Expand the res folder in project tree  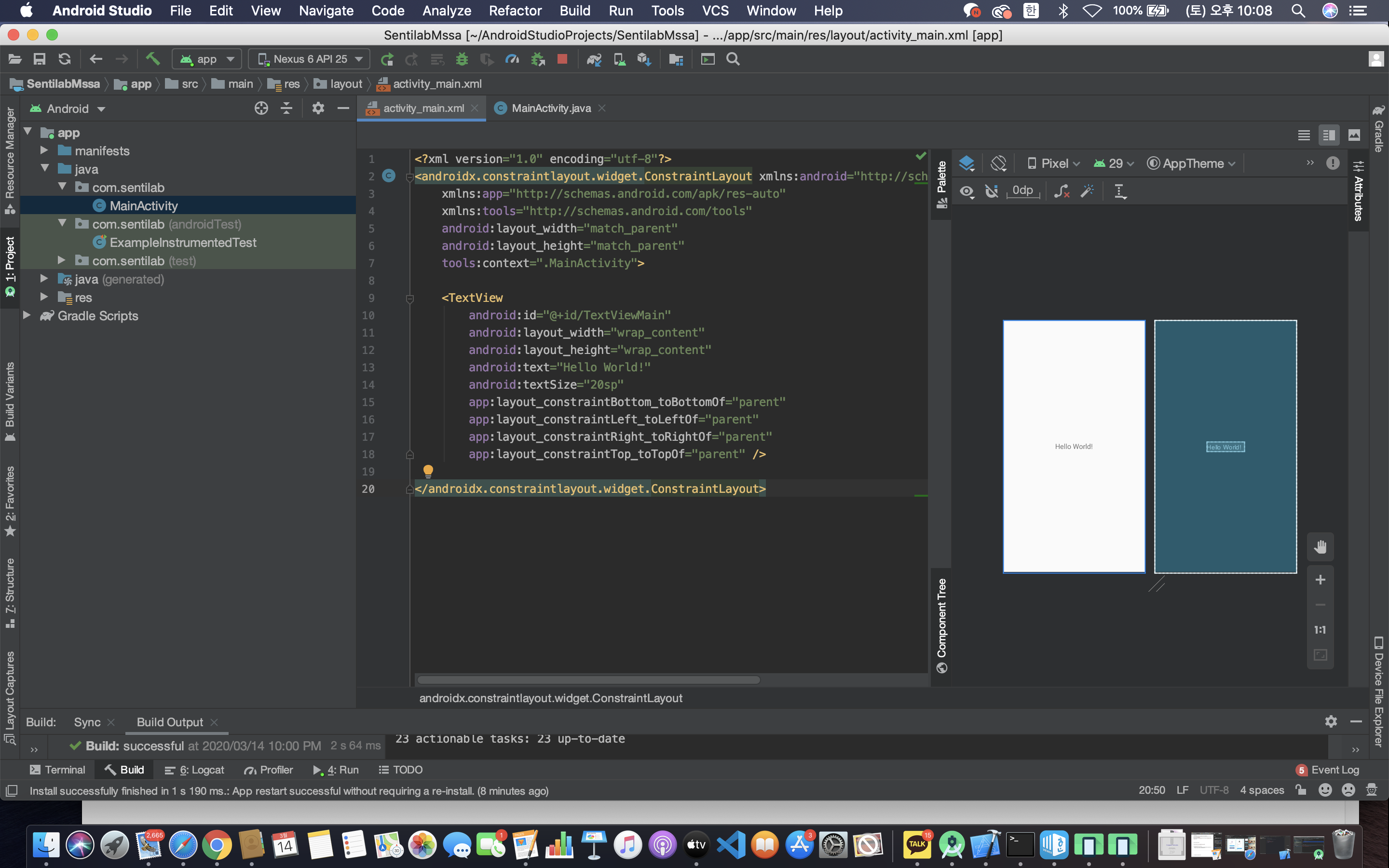tap(44, 298)
